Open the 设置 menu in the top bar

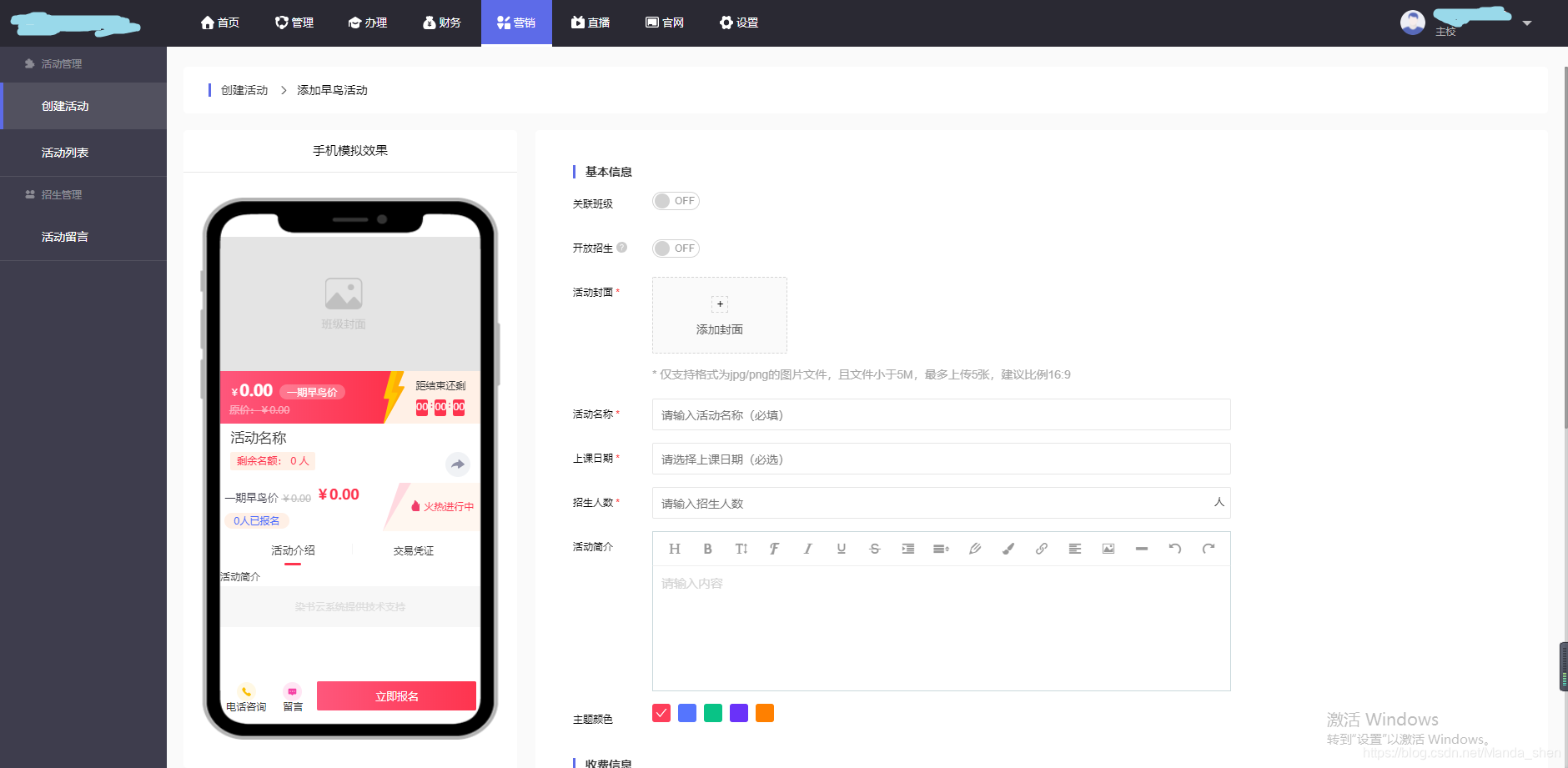pos(737,23)
